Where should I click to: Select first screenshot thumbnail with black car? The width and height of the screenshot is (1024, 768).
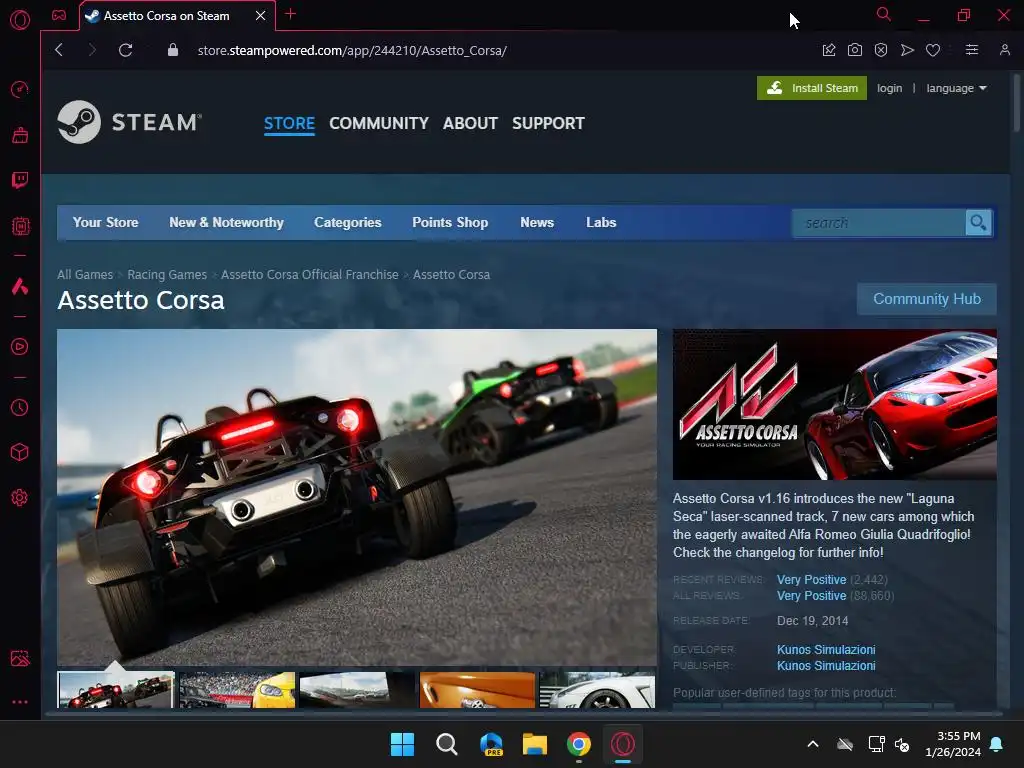click(116, 690)
